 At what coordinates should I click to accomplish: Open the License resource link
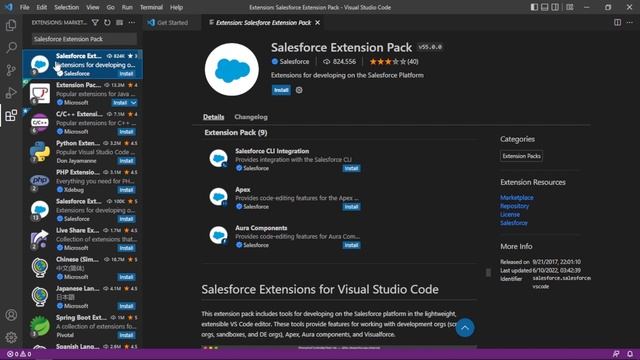pos(510,214)
